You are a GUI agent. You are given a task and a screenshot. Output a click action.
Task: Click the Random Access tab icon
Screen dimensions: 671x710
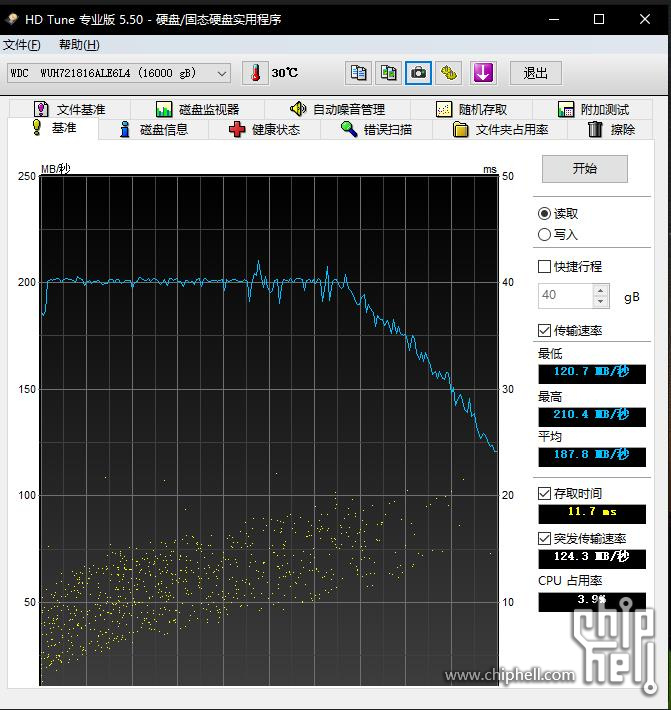coord(444,109)
